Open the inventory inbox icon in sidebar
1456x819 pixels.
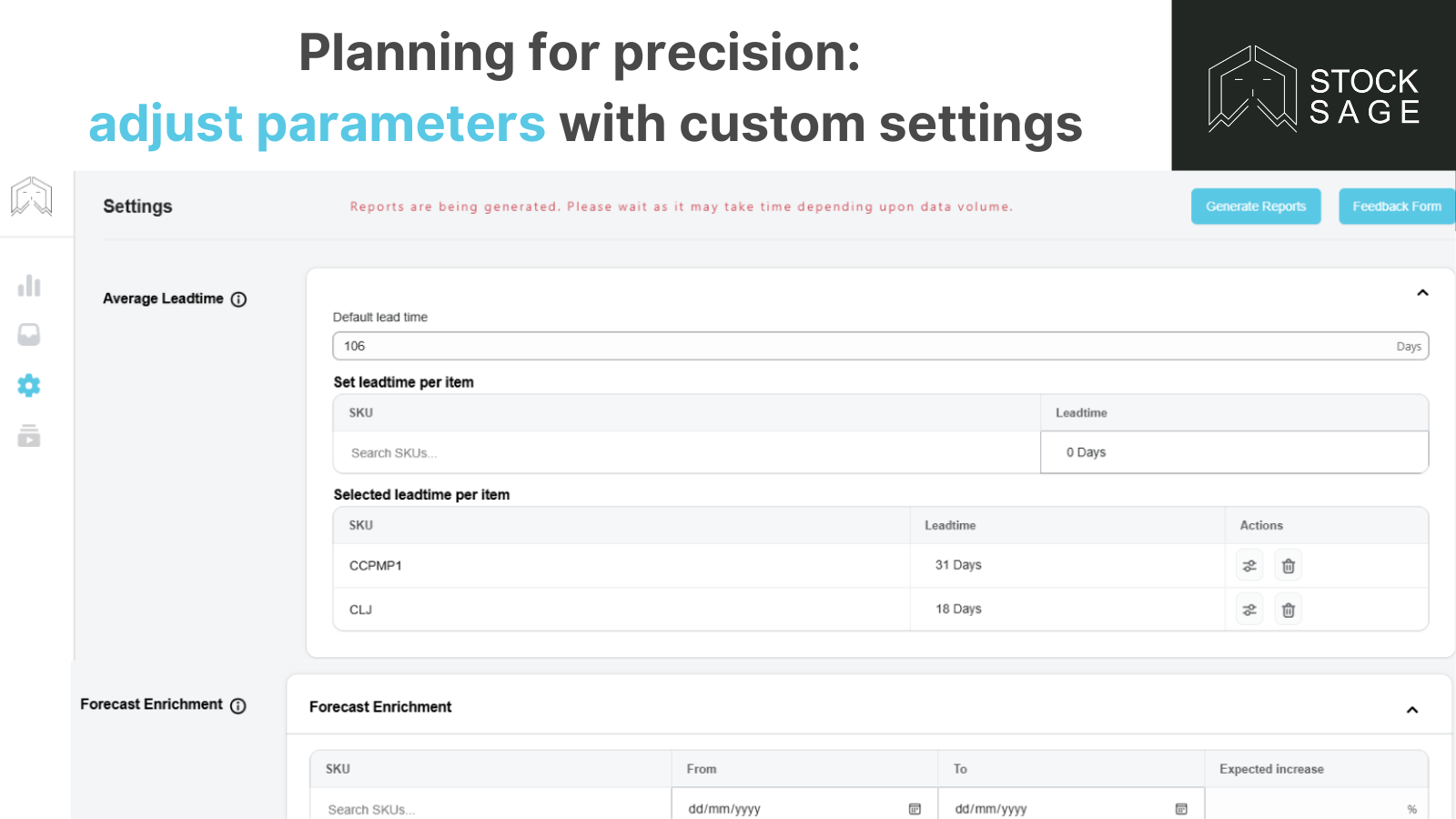coord(29,335)
